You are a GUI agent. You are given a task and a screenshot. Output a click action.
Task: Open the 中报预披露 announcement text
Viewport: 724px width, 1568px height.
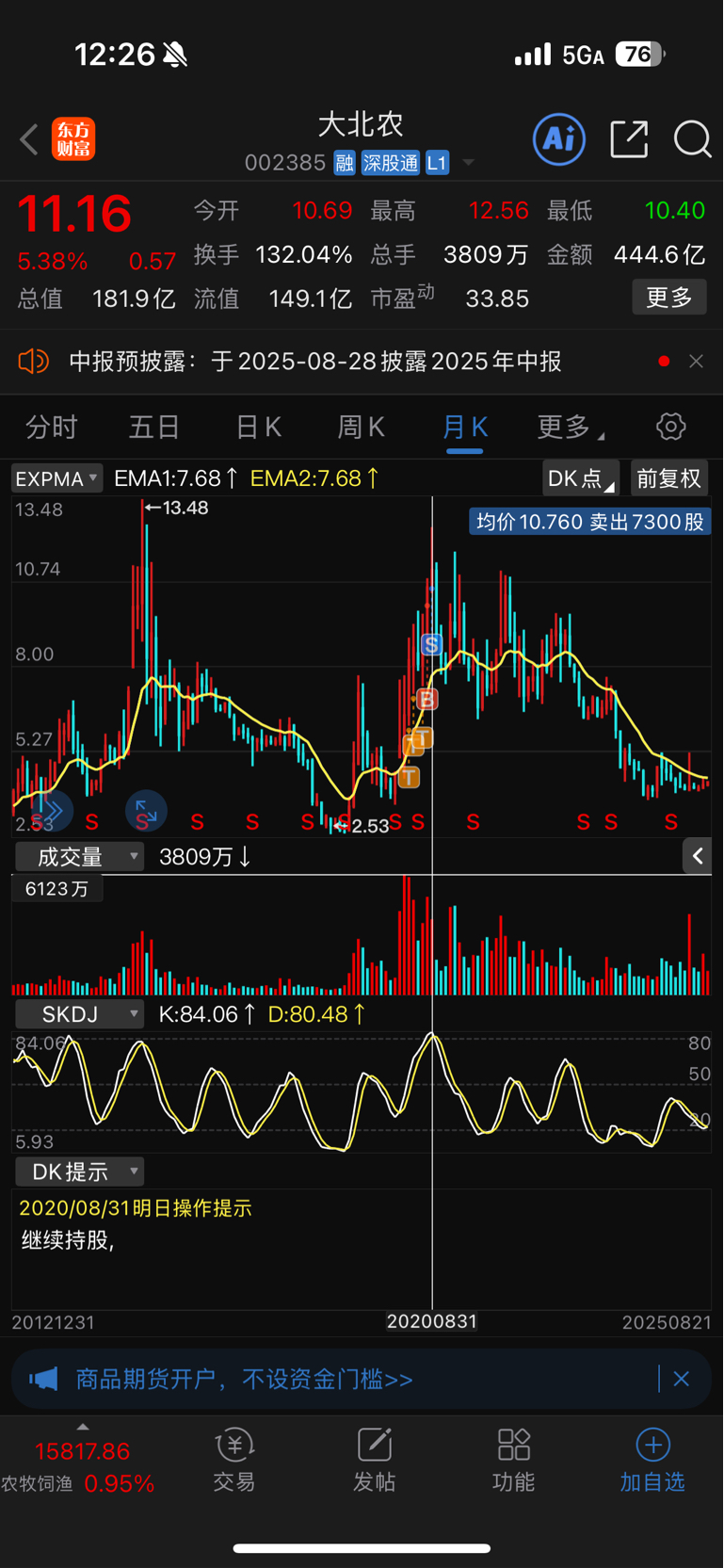(315, 361)
